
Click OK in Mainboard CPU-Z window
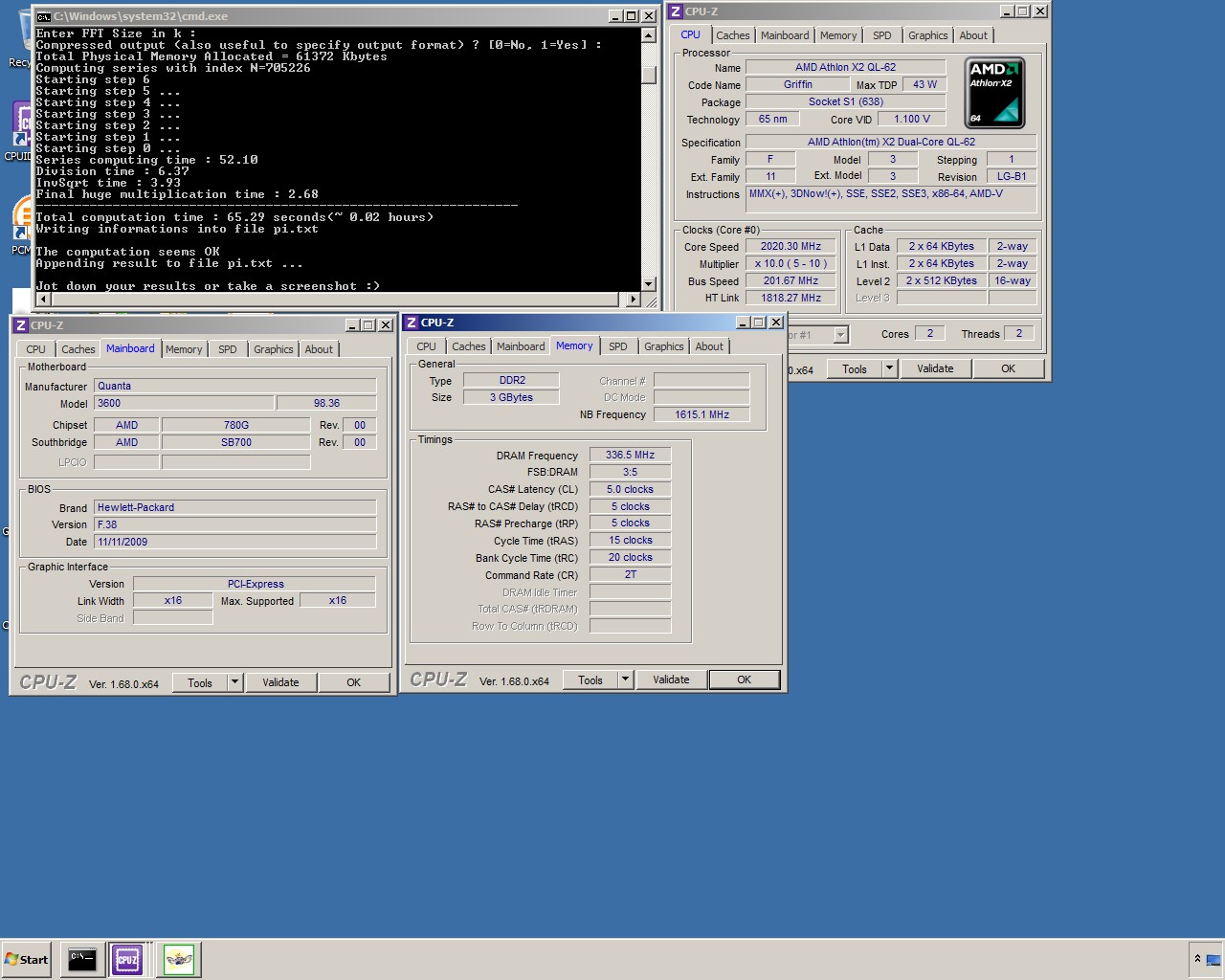click(x=354, y=682)
